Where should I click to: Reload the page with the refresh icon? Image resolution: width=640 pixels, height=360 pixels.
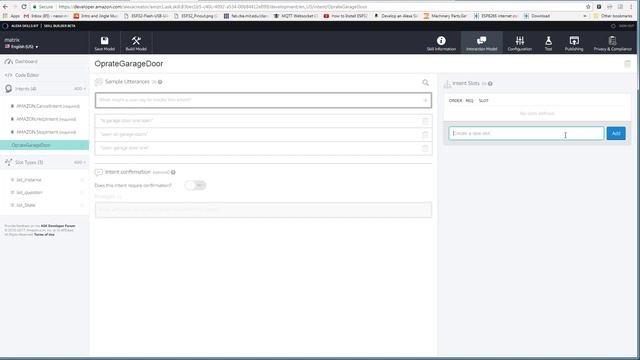point(24,7)
